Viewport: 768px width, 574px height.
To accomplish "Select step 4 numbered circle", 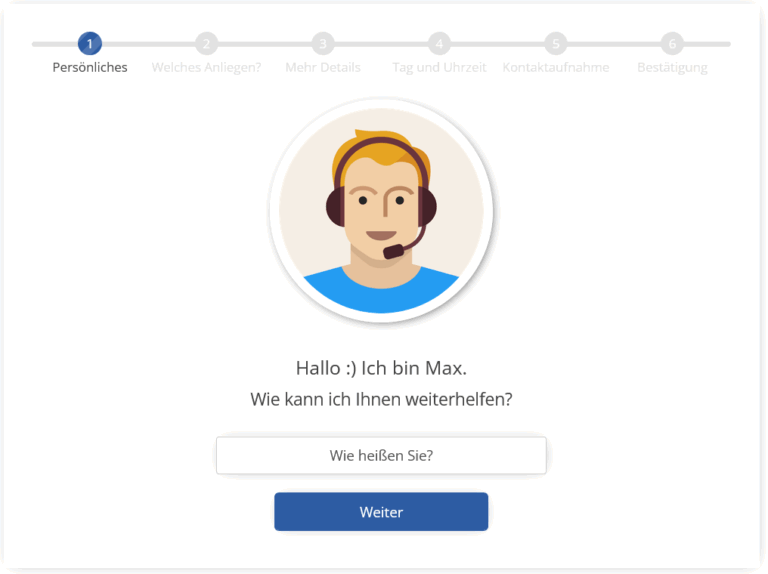I will [439, 44].
